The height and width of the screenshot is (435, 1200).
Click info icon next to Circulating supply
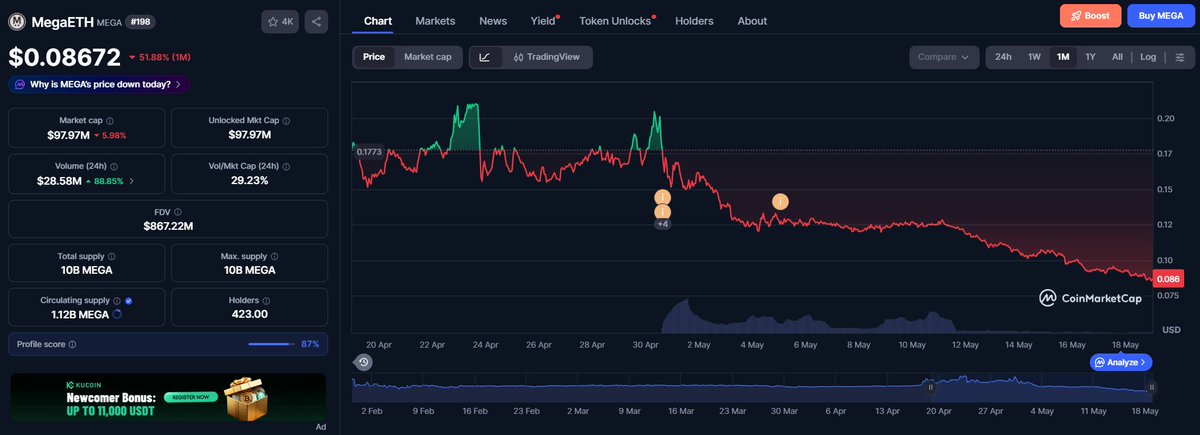point(118,300)
